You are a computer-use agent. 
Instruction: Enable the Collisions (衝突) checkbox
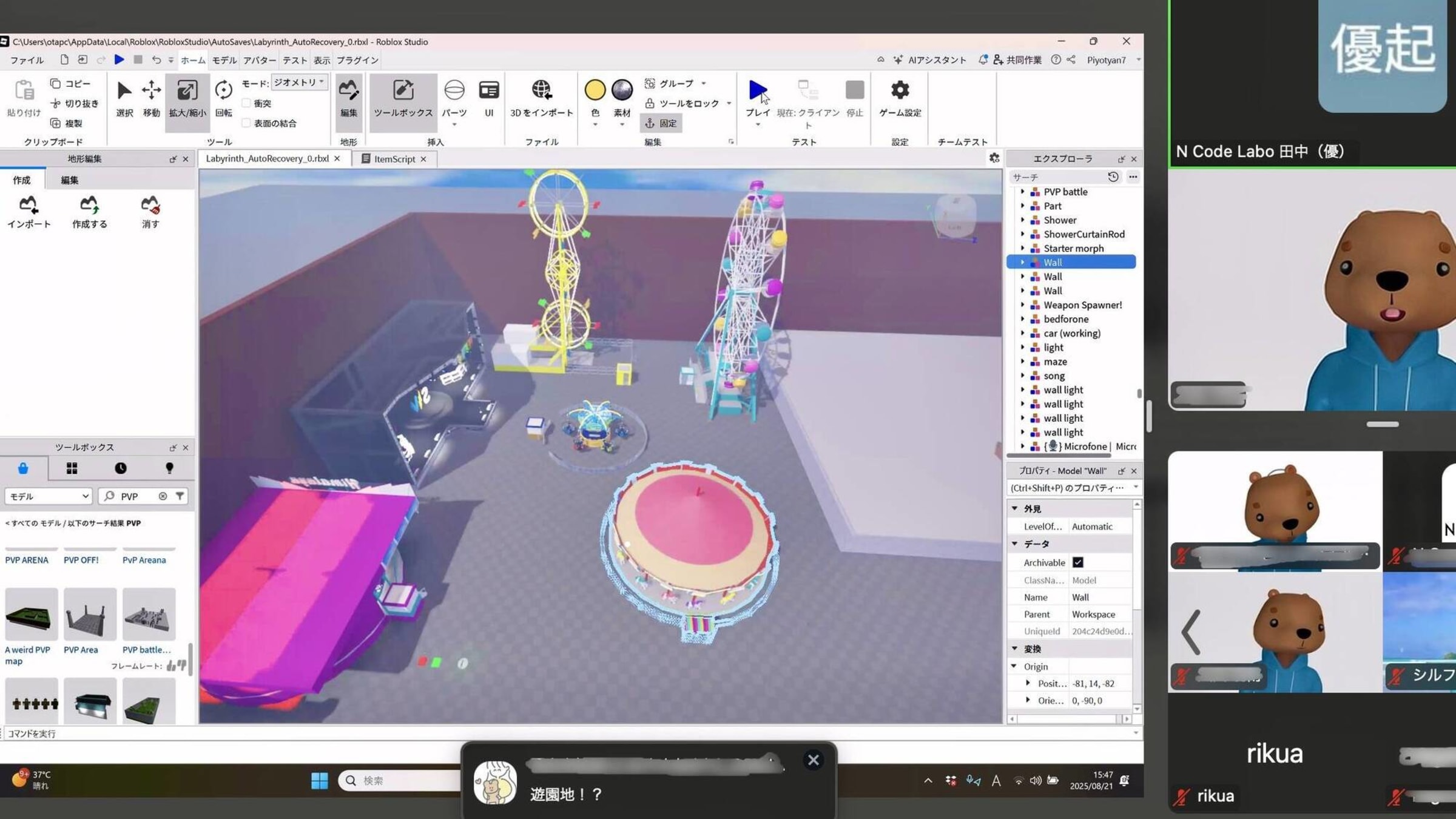point(246,104)
